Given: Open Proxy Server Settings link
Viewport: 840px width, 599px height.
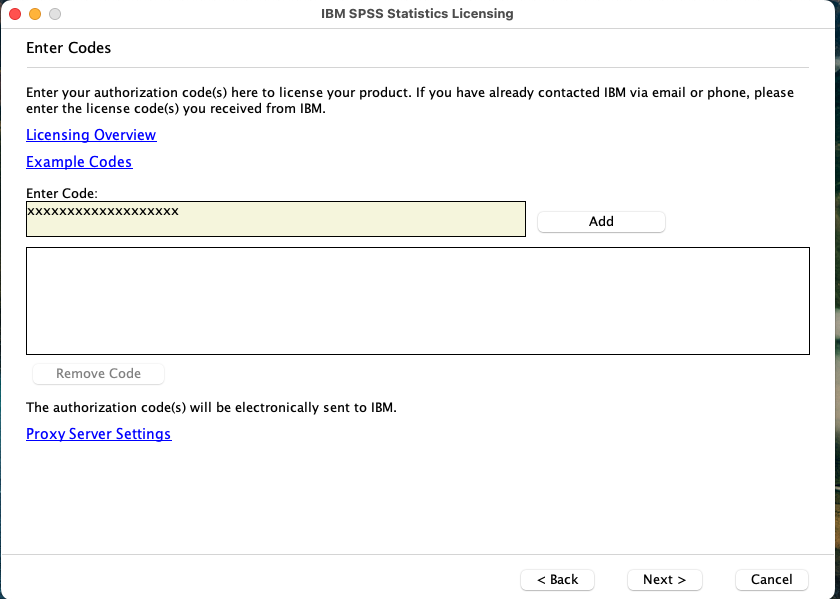Looking at the screenshot, I should (98, 434).
